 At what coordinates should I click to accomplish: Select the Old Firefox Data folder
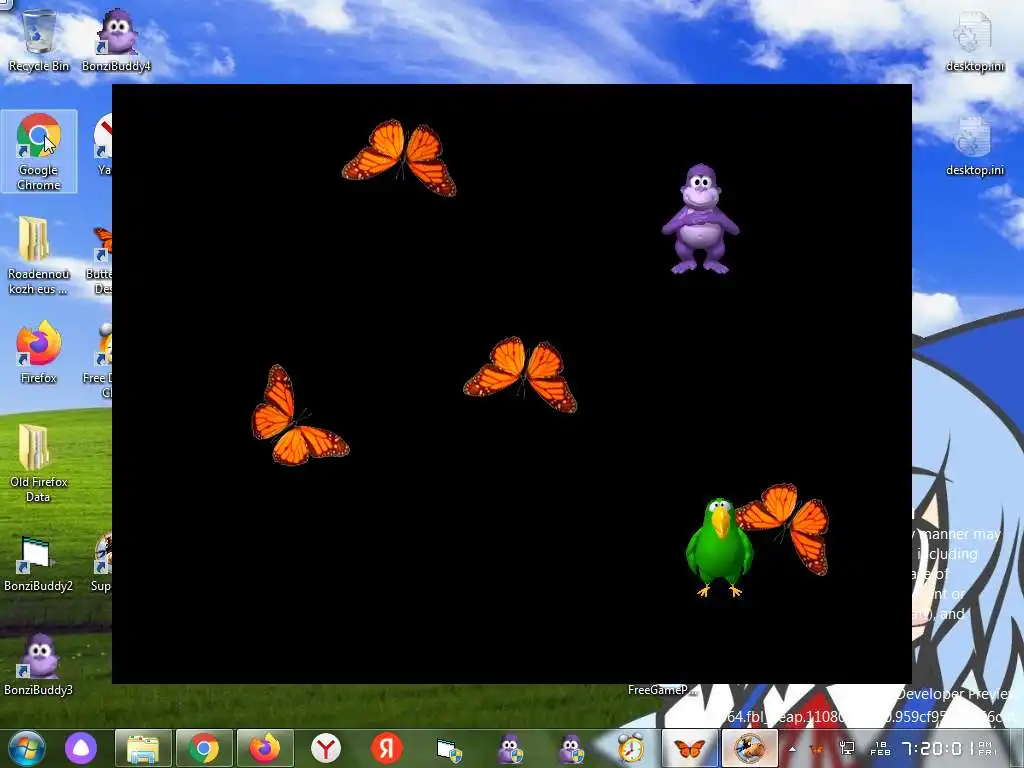tap(39, 462)
